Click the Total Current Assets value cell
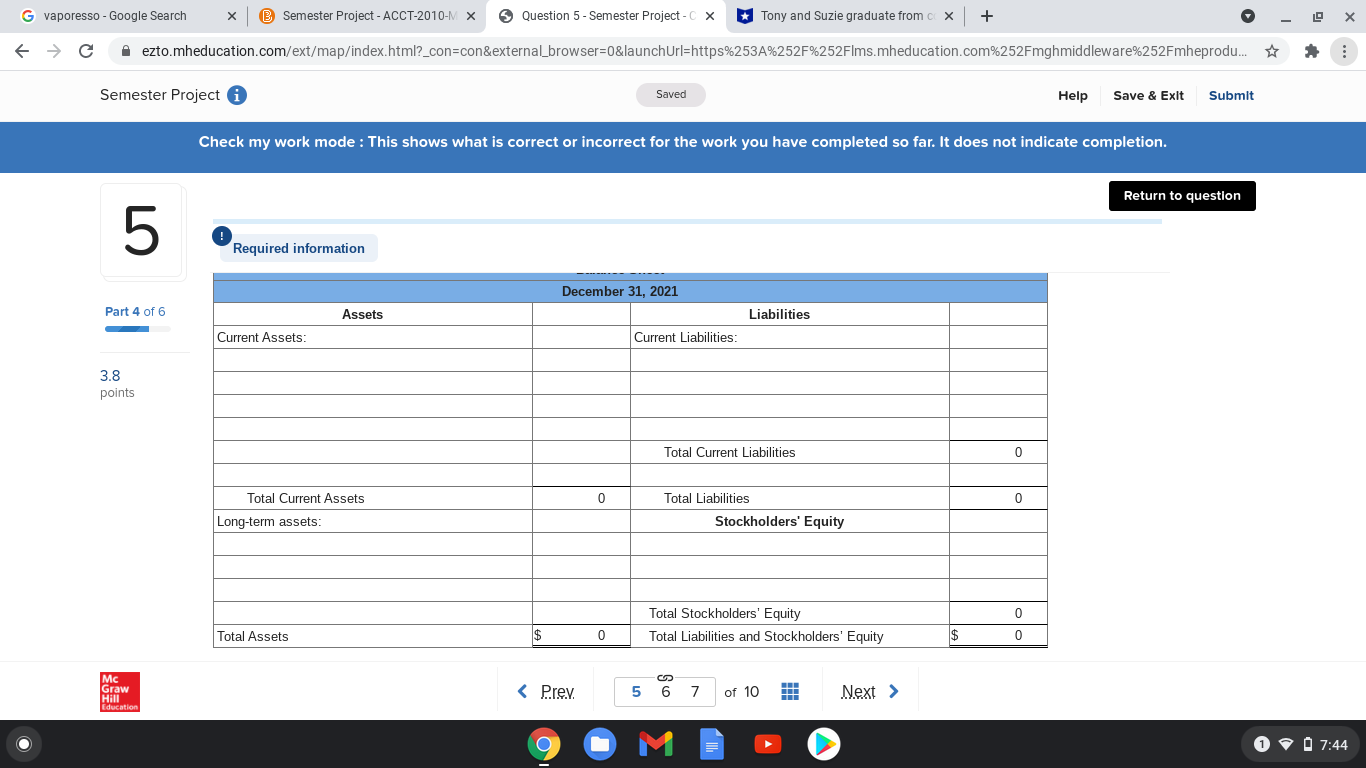 pyautogui.click(x=581, y=498)
